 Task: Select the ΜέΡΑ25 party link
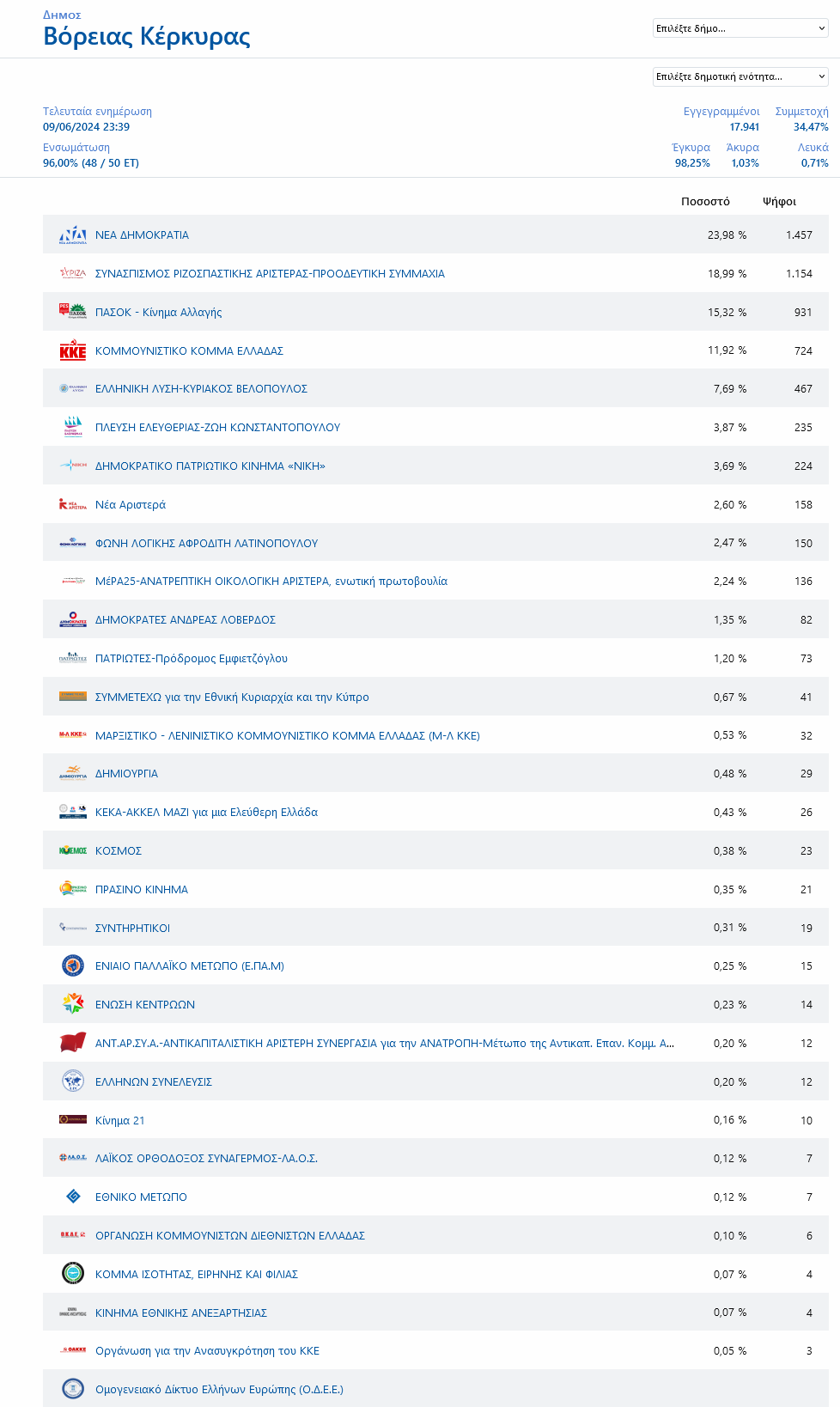point(271,582)
